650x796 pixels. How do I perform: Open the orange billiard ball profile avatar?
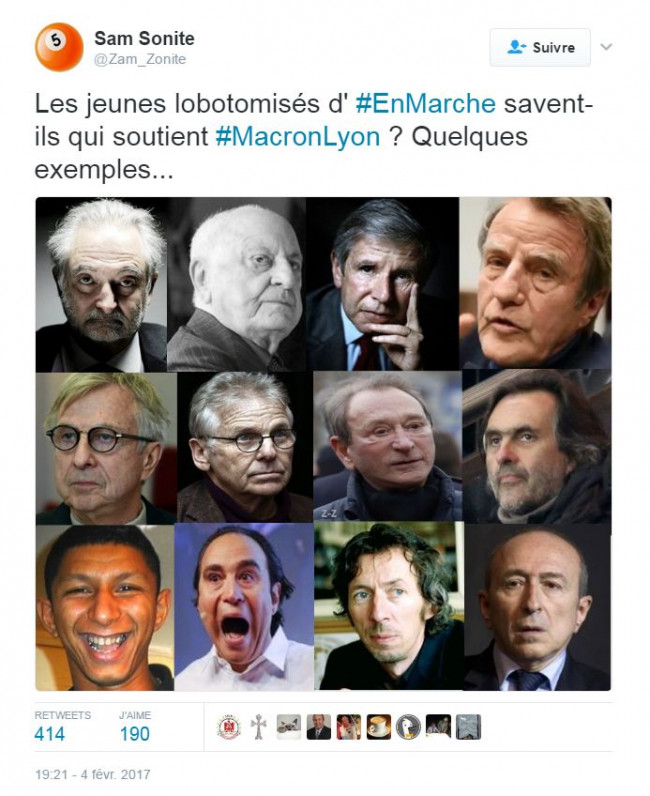[x=59, y=47]
